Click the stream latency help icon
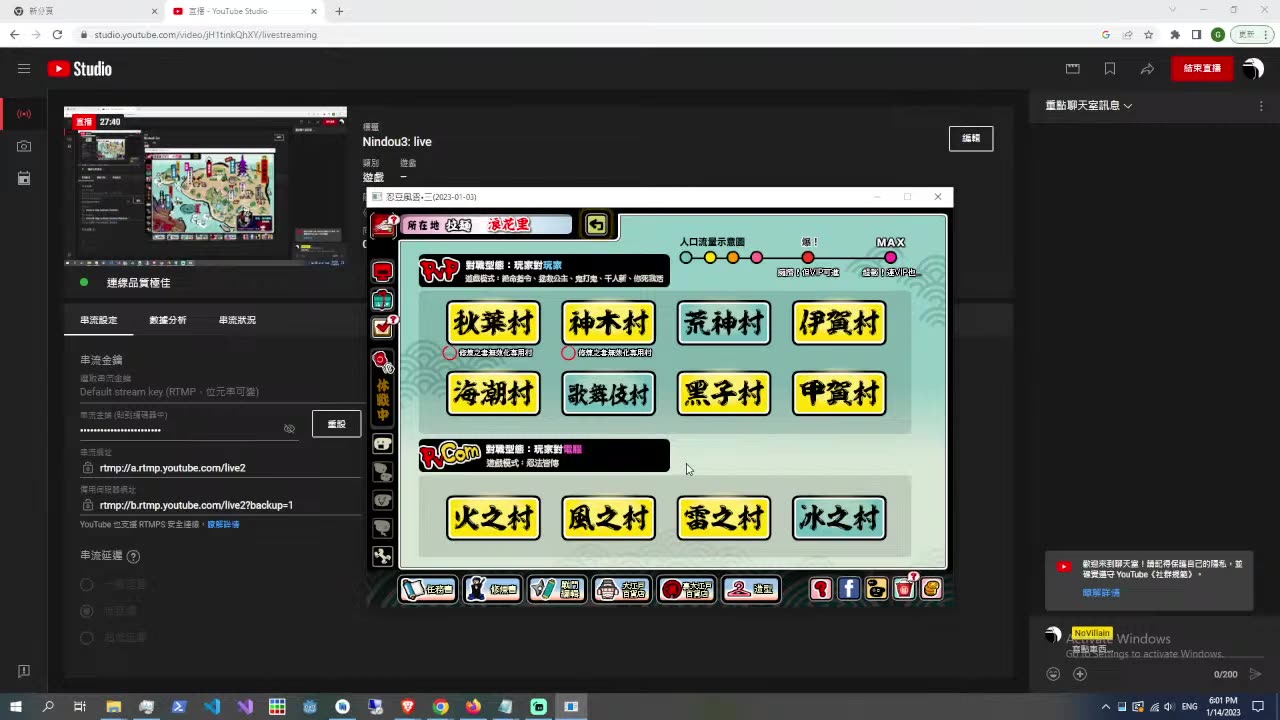 (133, 556)
